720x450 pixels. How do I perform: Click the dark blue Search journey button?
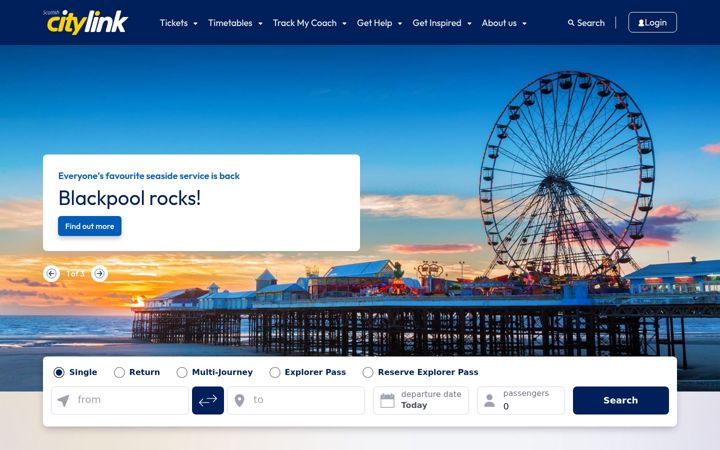click(620, 400)
